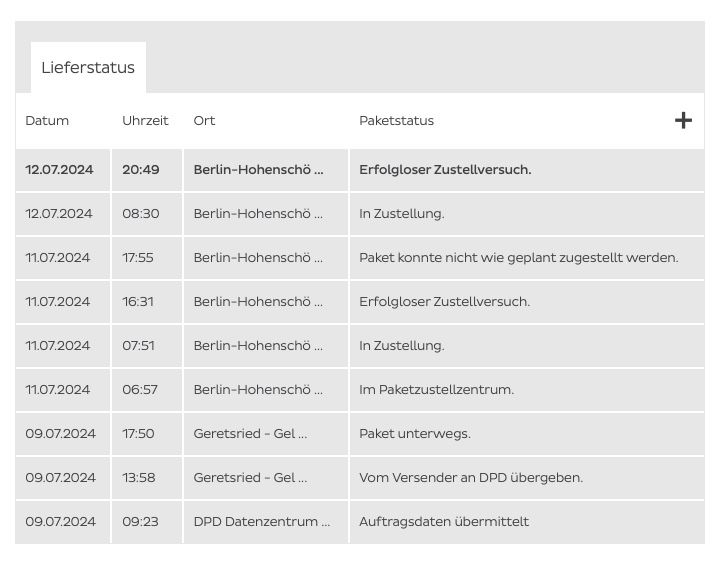Click 'Paket konnte nicht wie geplant zugestellt werden'
The height and width of the screenshot is (561, 719).
click(x=518, y=258)
